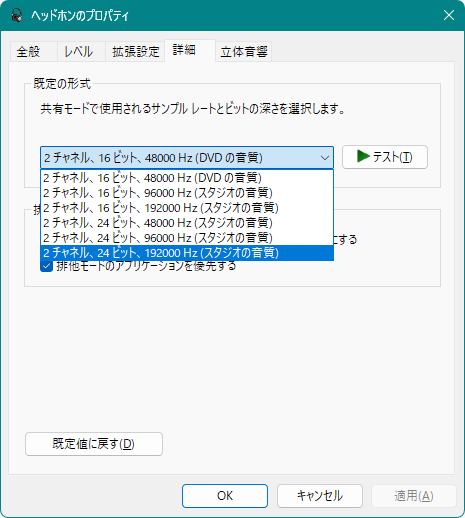Click 既定値に戻す button

click(x=94, y=444)
